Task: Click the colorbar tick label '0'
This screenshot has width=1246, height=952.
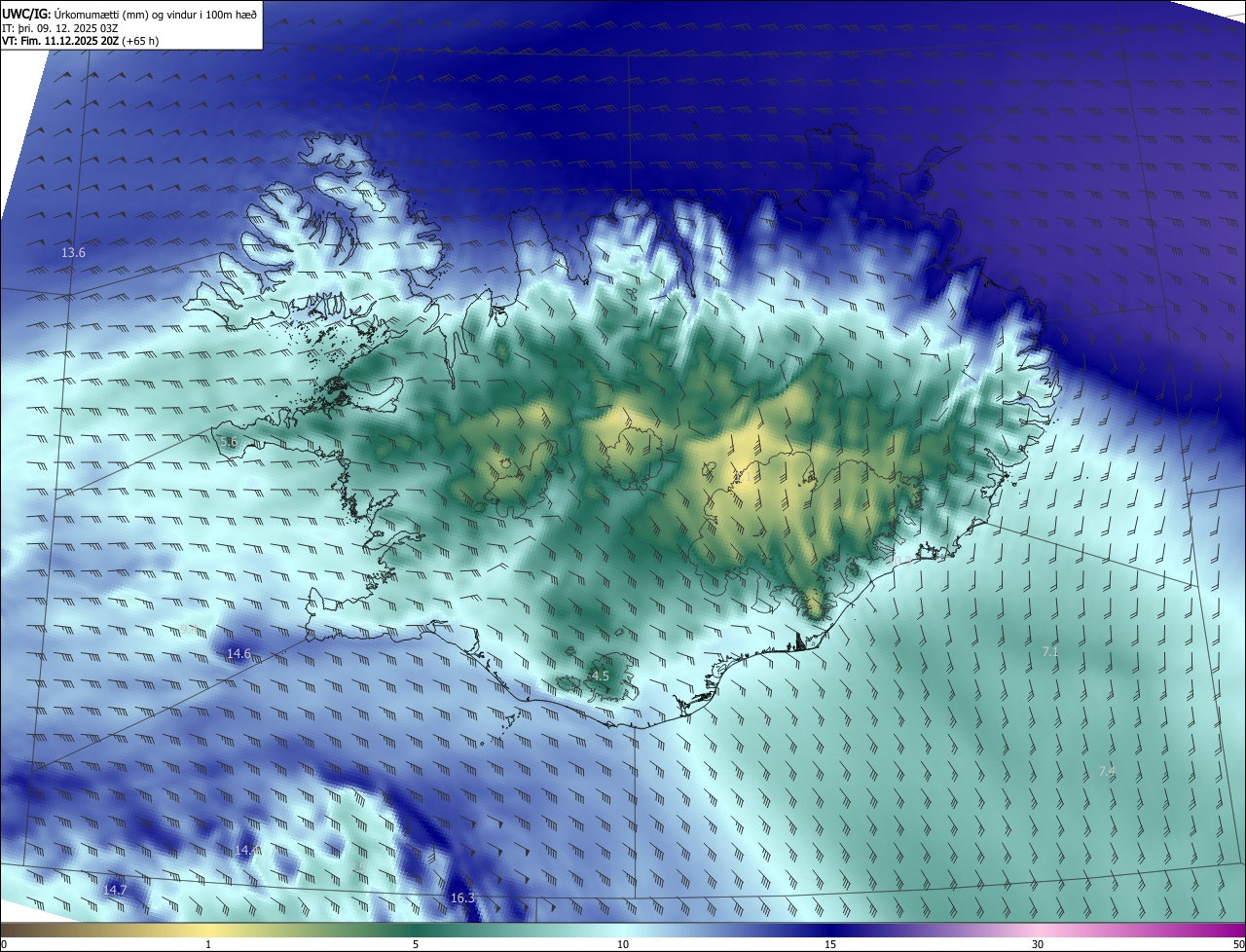Action: click(x=4, y=944)
